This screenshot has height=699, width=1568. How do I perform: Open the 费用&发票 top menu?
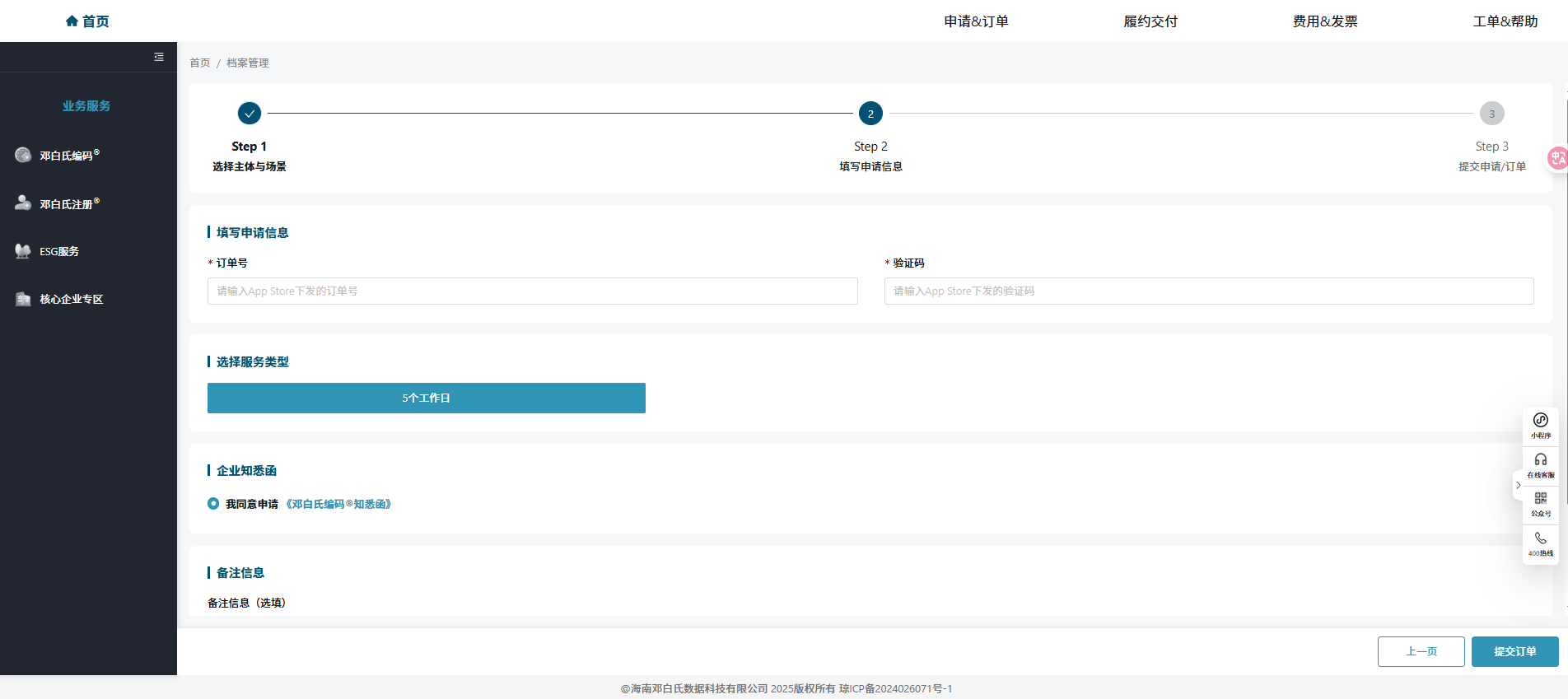click(x=1325, y=21)
